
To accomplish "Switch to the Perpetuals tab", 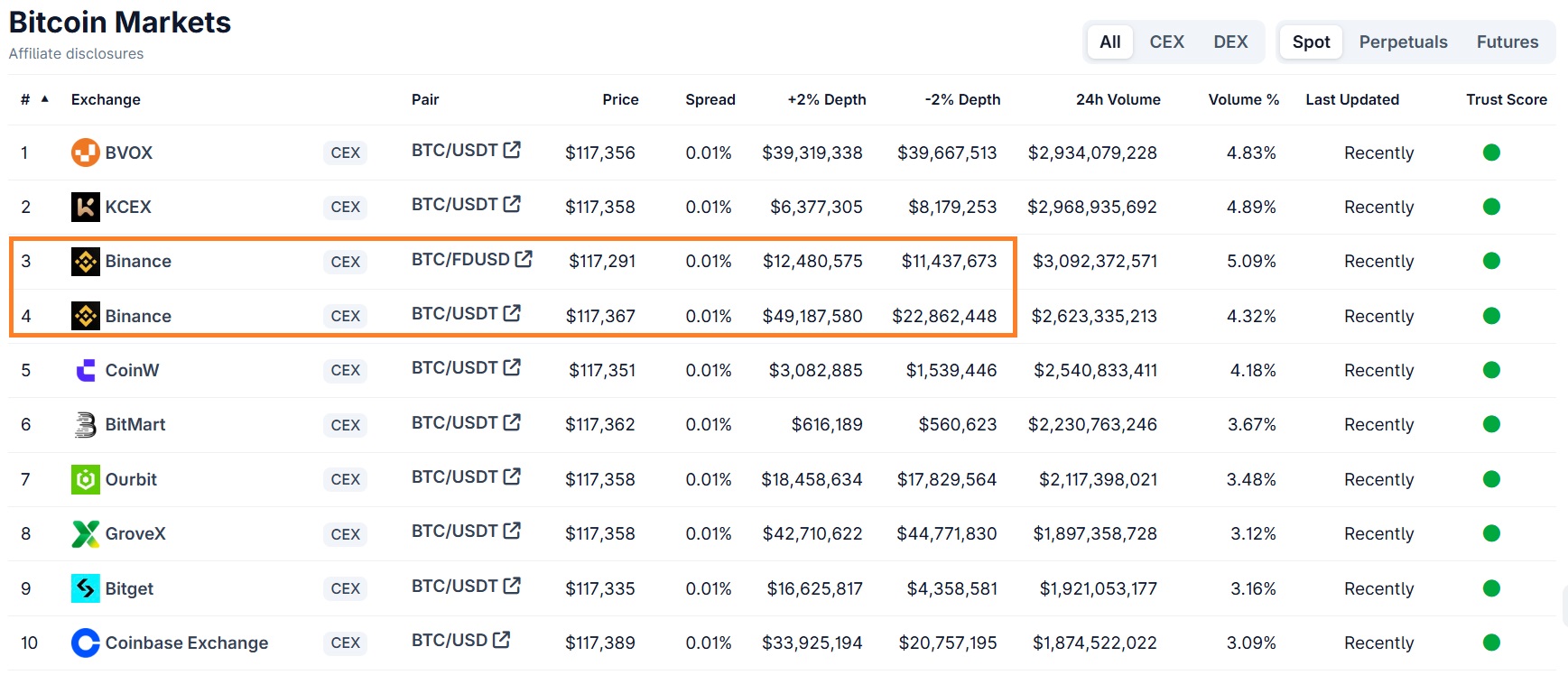I will [1403, 42].
